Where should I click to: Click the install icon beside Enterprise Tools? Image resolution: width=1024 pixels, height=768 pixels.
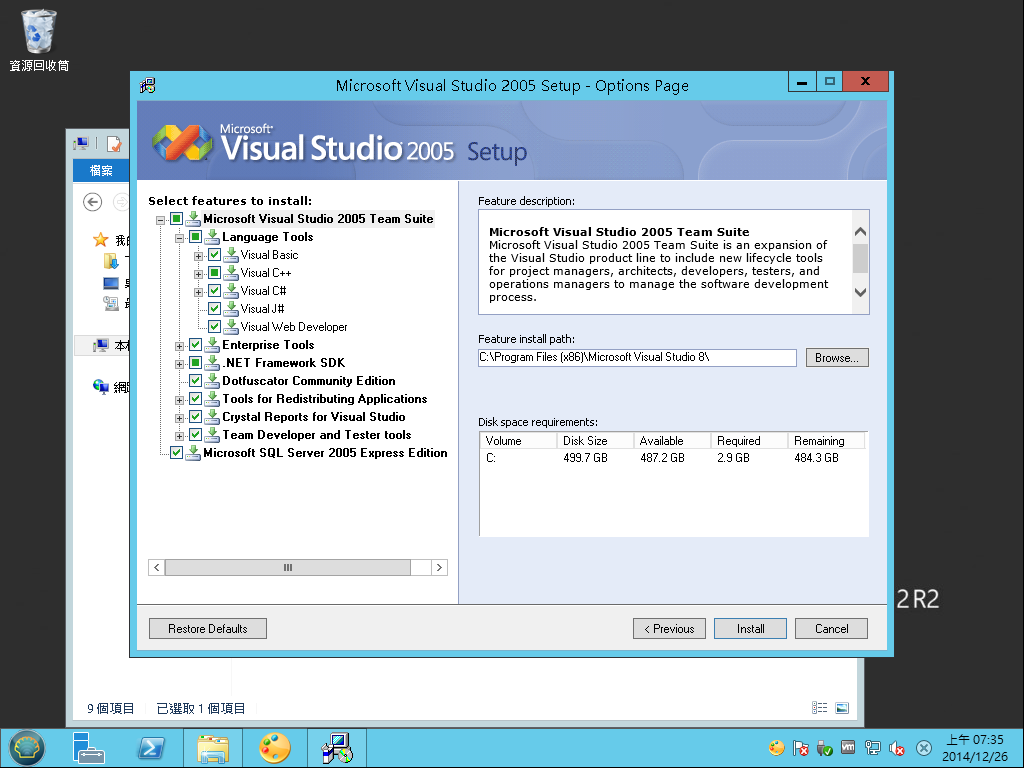(212, 345)
